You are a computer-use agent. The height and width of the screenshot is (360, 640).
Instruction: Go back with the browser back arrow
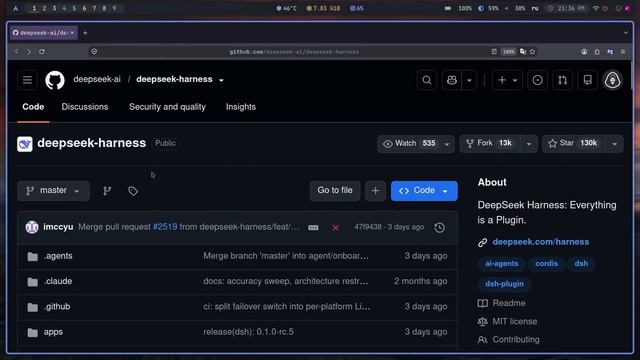click(x=17, y=51)
